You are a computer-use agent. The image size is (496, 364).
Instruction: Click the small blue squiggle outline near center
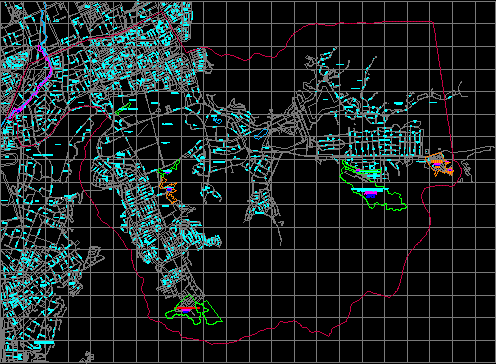tap(217, 120)
